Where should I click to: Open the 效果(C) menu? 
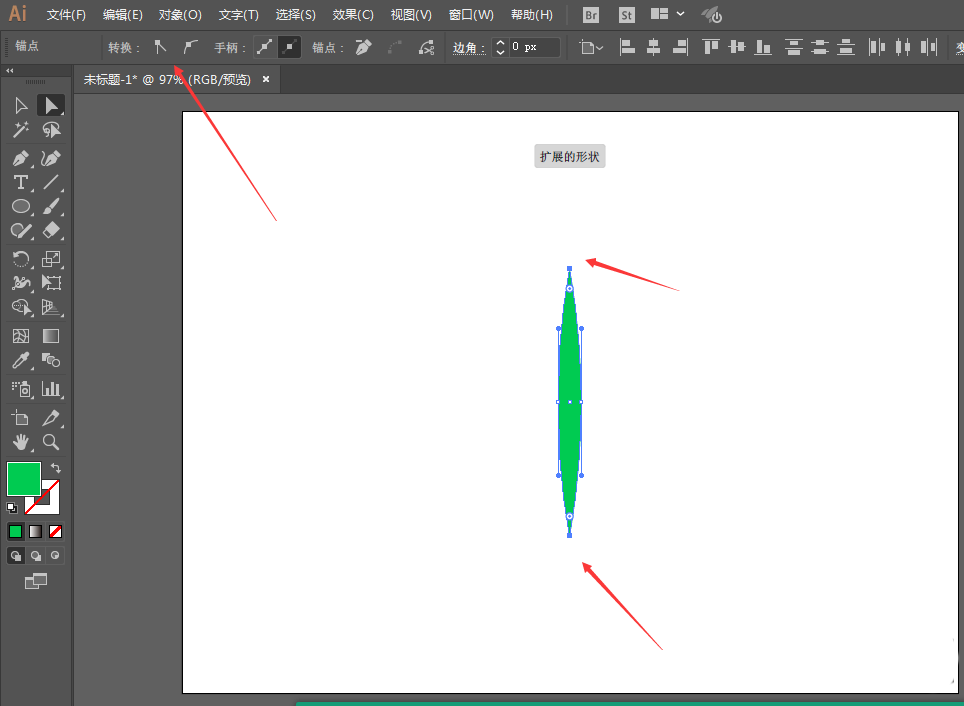(x=353, y=15)
